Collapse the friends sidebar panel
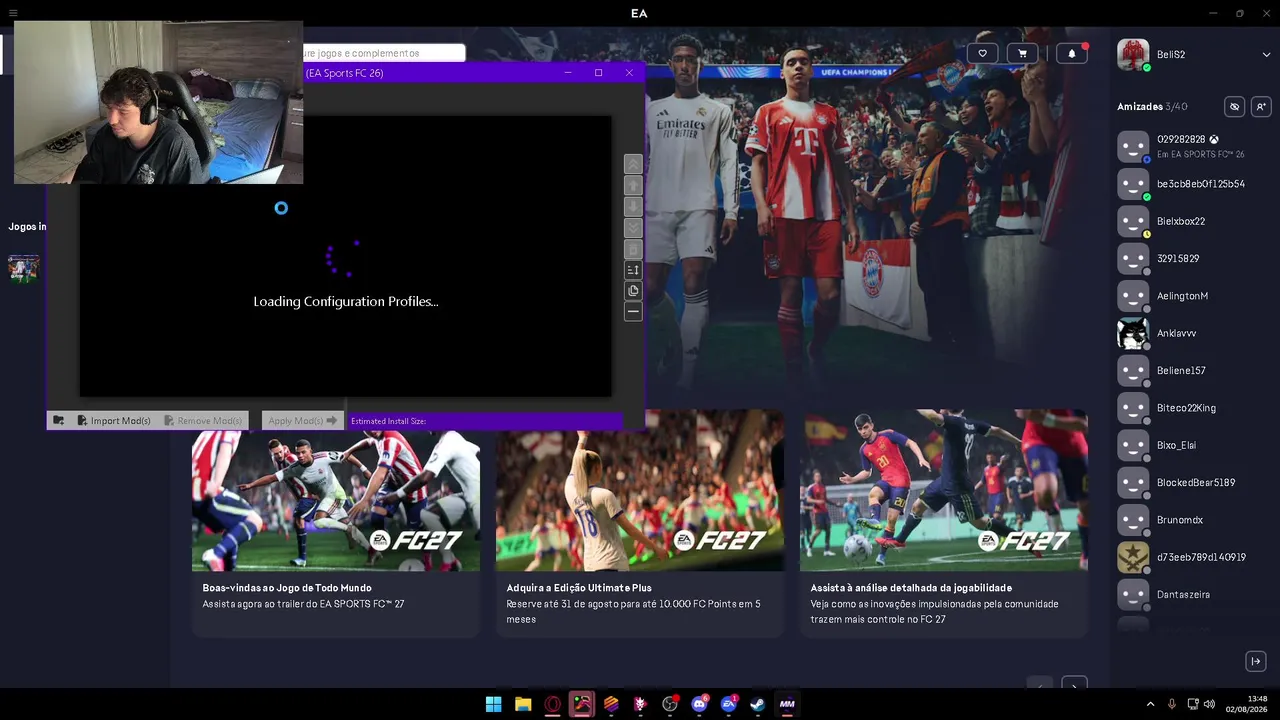The image size is (1280, 720). pyautogui.click(x=1256, y=661)
